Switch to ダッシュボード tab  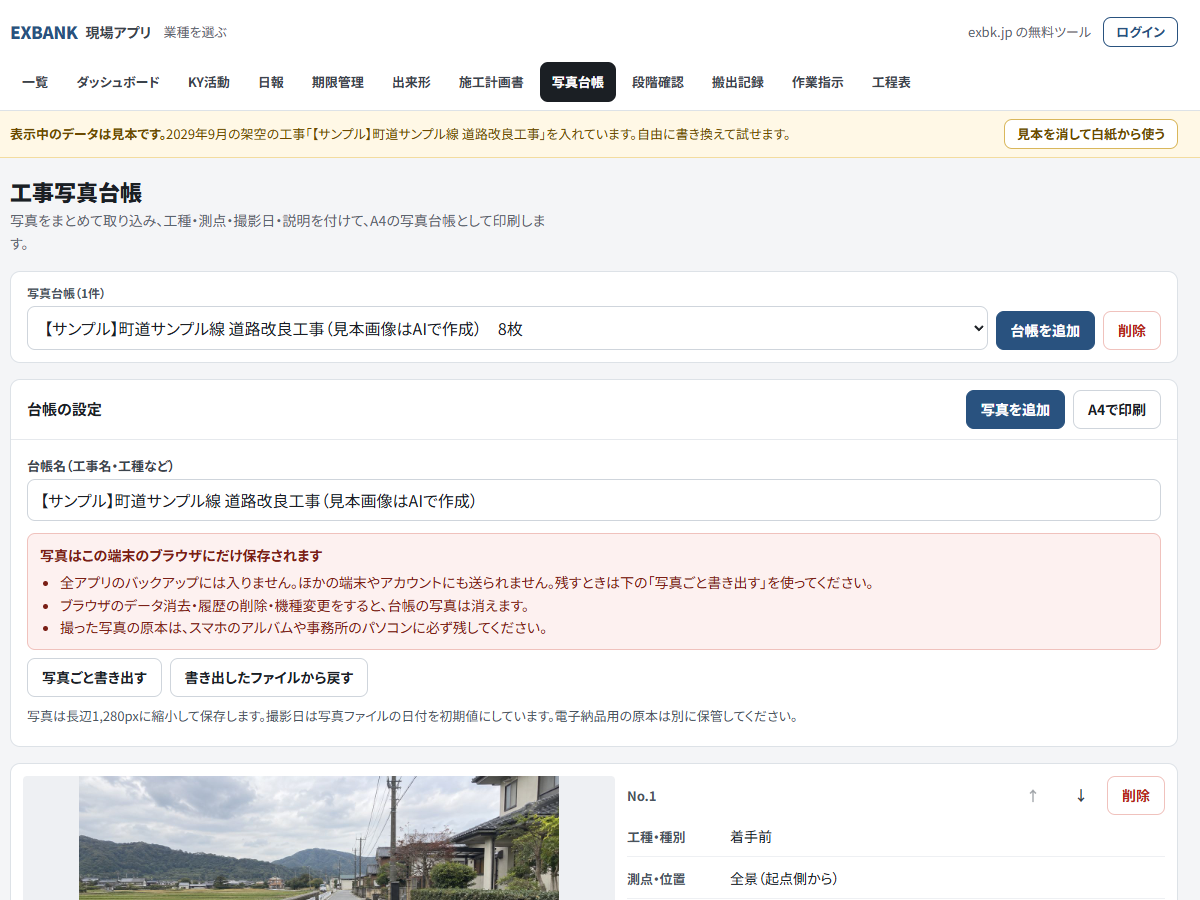pyautogui.click(x=118, y=82)
